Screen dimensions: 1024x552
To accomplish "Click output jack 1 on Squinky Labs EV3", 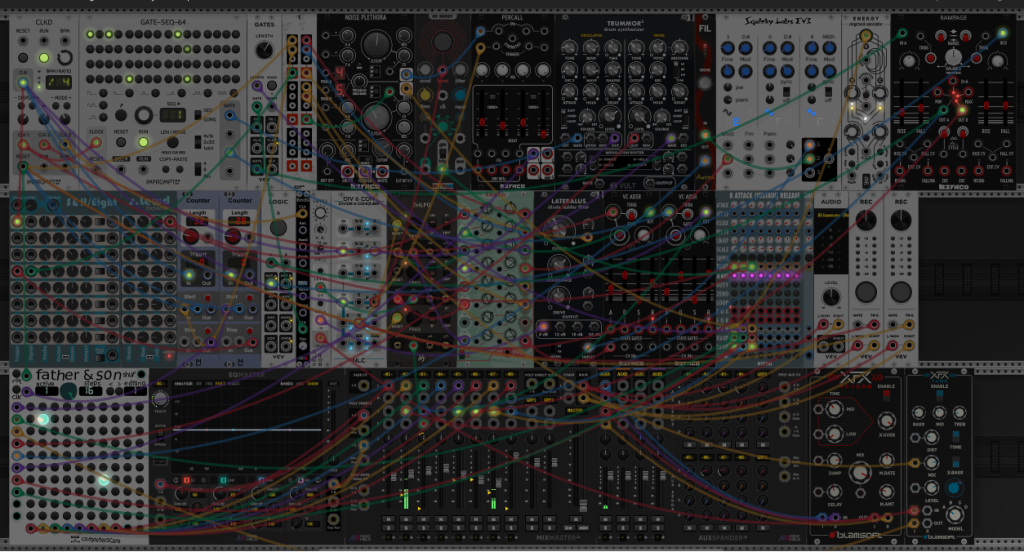I will coord(809,145).
